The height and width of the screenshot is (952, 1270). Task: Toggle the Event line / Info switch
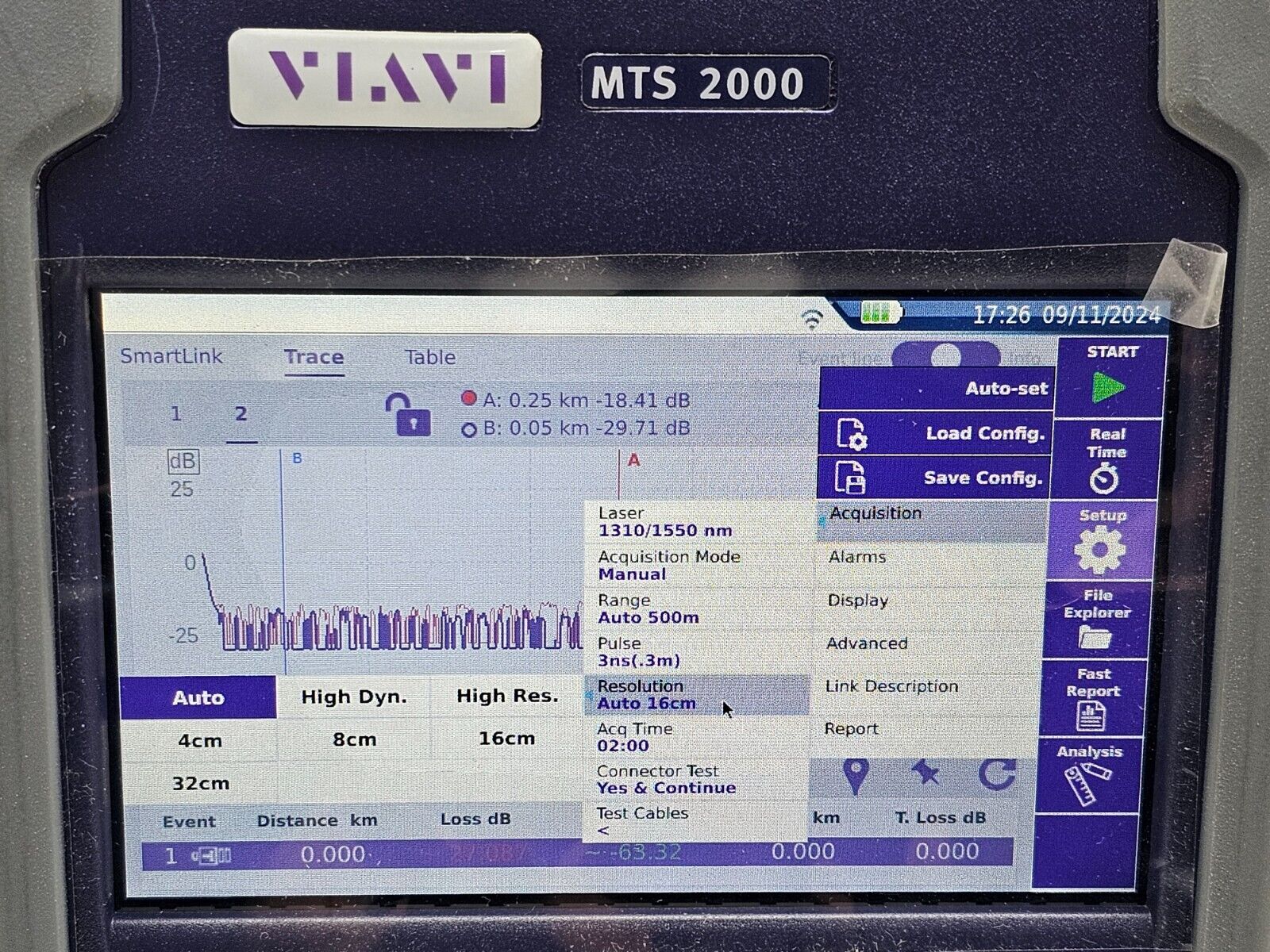(945, 357)
